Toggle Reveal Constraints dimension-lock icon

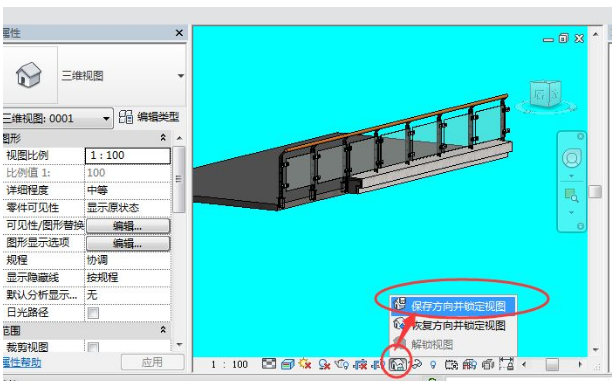tap(506, 364)
